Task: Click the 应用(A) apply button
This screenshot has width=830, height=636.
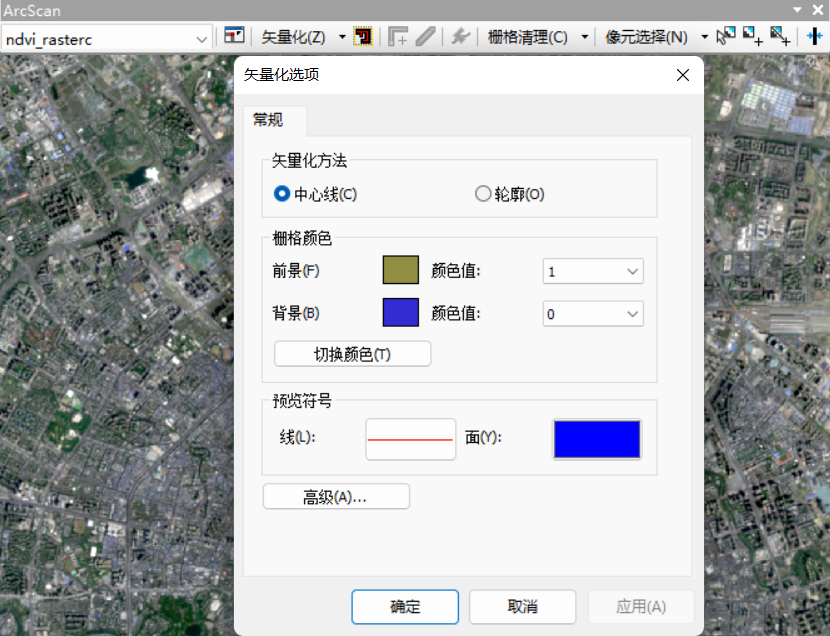Action: [640, 606]
